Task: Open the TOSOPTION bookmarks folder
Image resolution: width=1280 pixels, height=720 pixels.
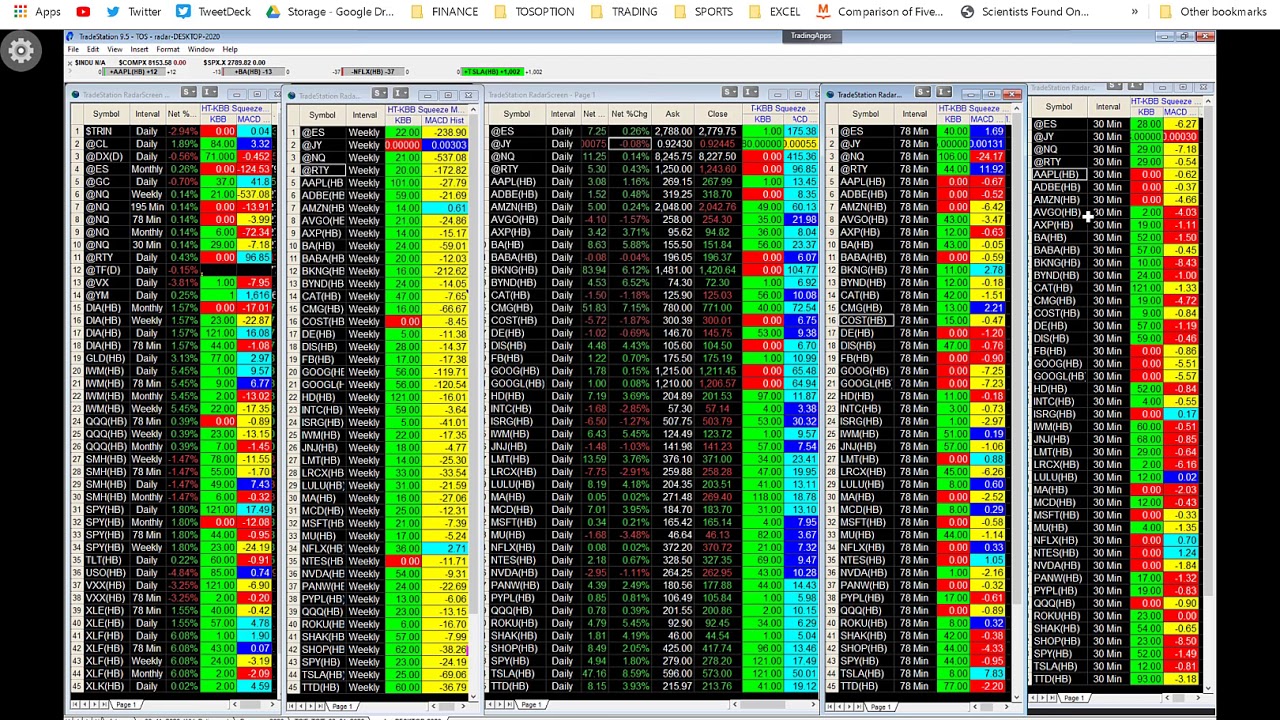Action: [x=534, y=12]
